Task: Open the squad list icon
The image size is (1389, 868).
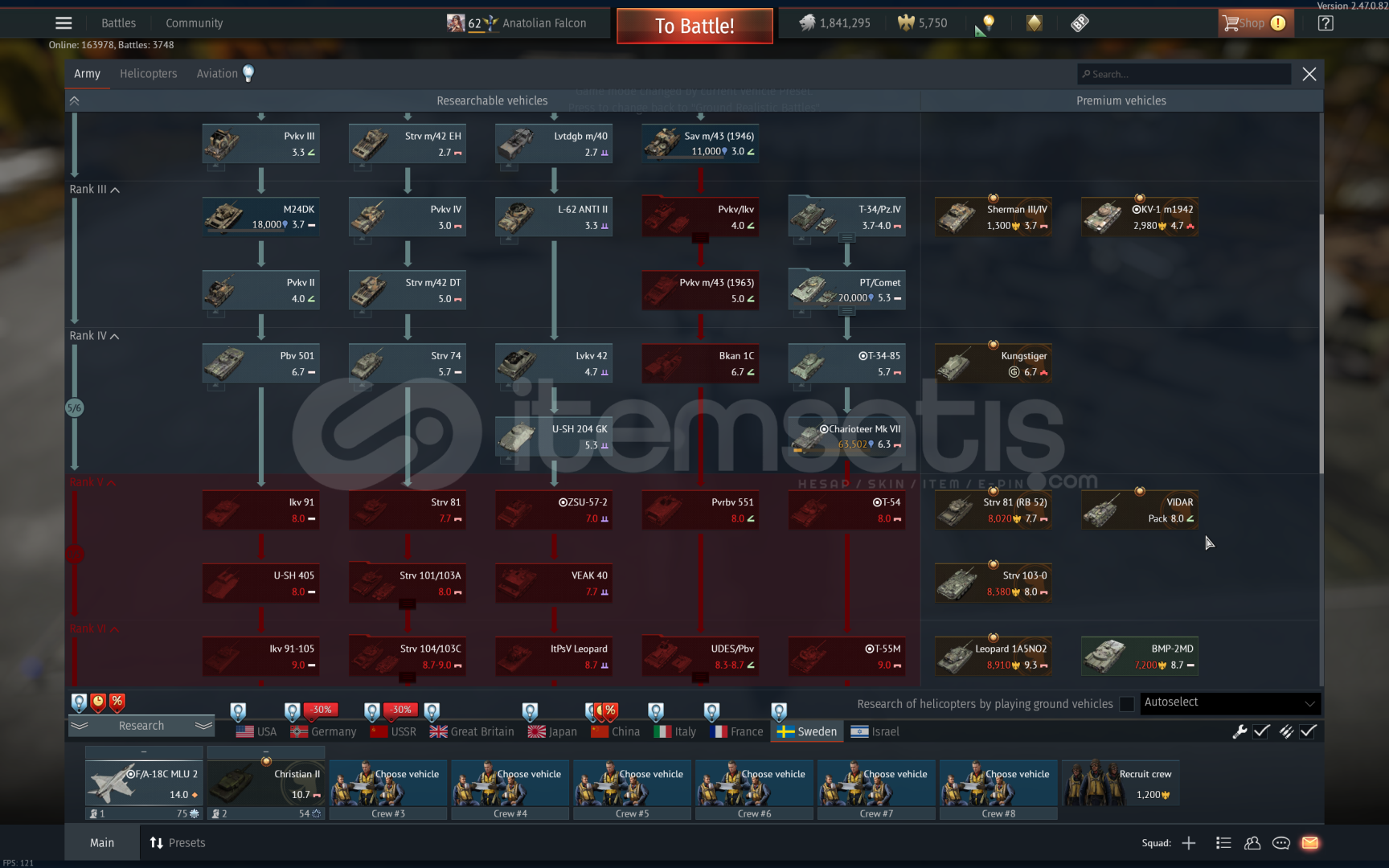Action: pos(1223,843)
